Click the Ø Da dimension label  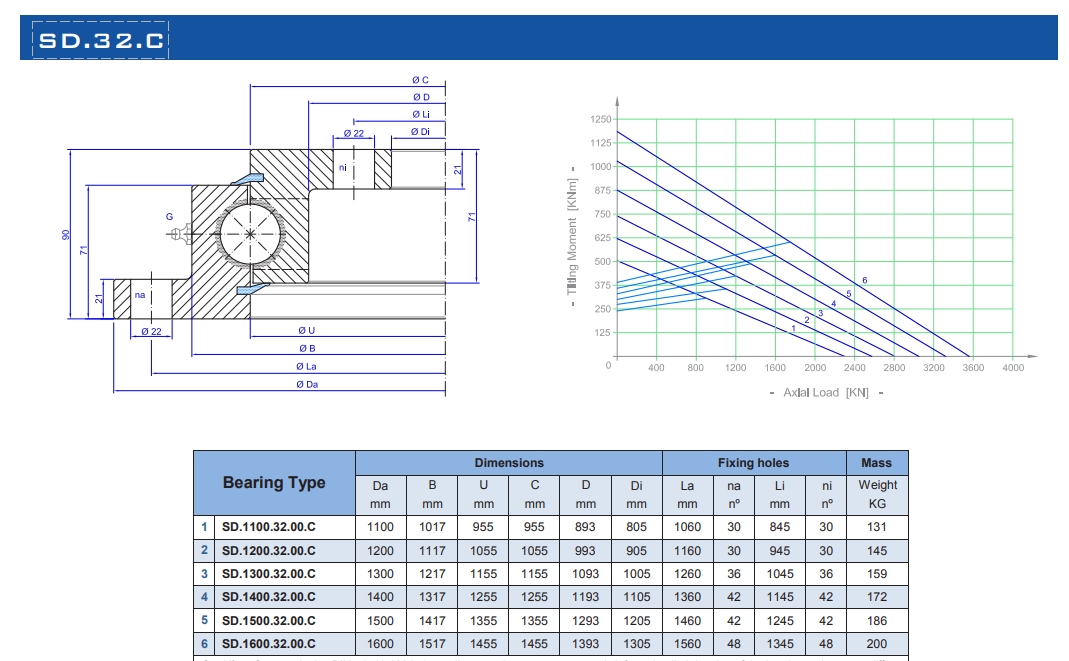[307, 384]
